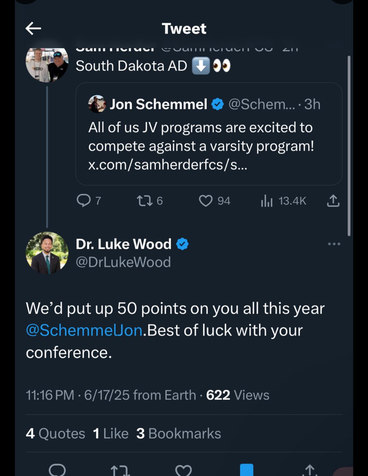Image resolution: width=368 pixels, height=476 pixels.
Task: Share the South Dakota AD tweet
Action: click(333, 201)
